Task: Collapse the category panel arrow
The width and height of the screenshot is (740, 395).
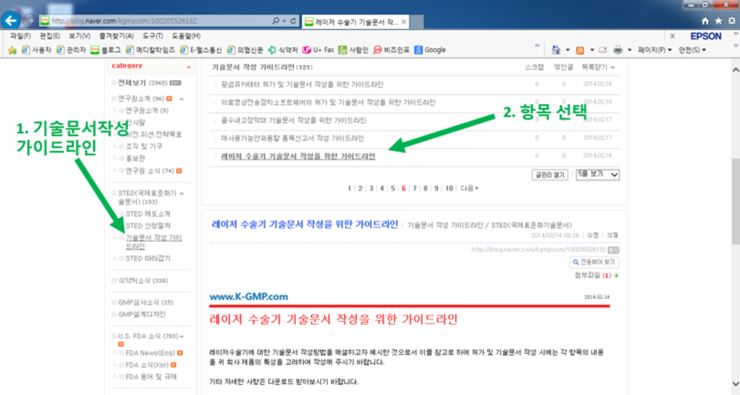Action: [x=188, y=67]
